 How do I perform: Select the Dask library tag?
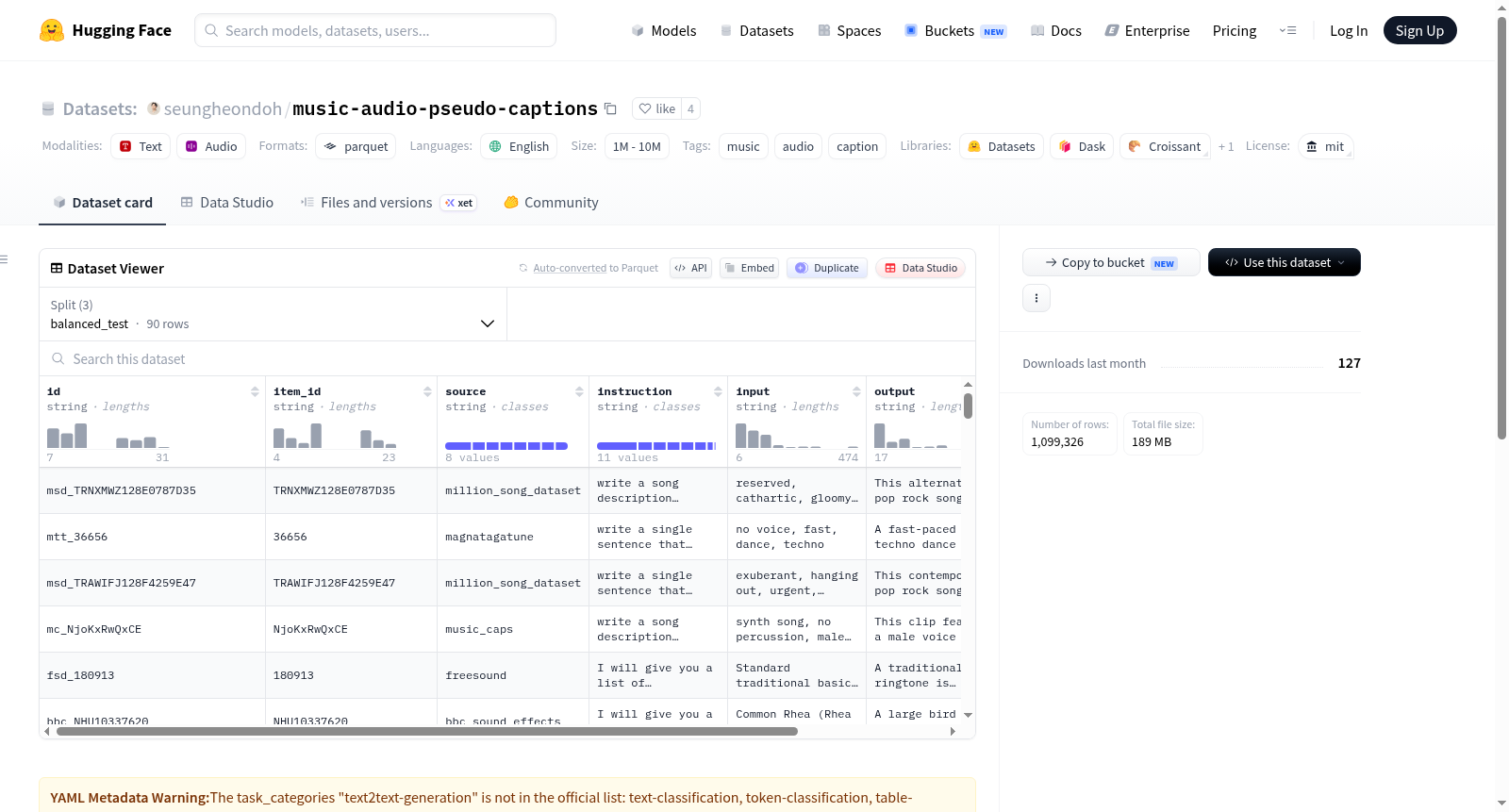tap(1082, 146)
